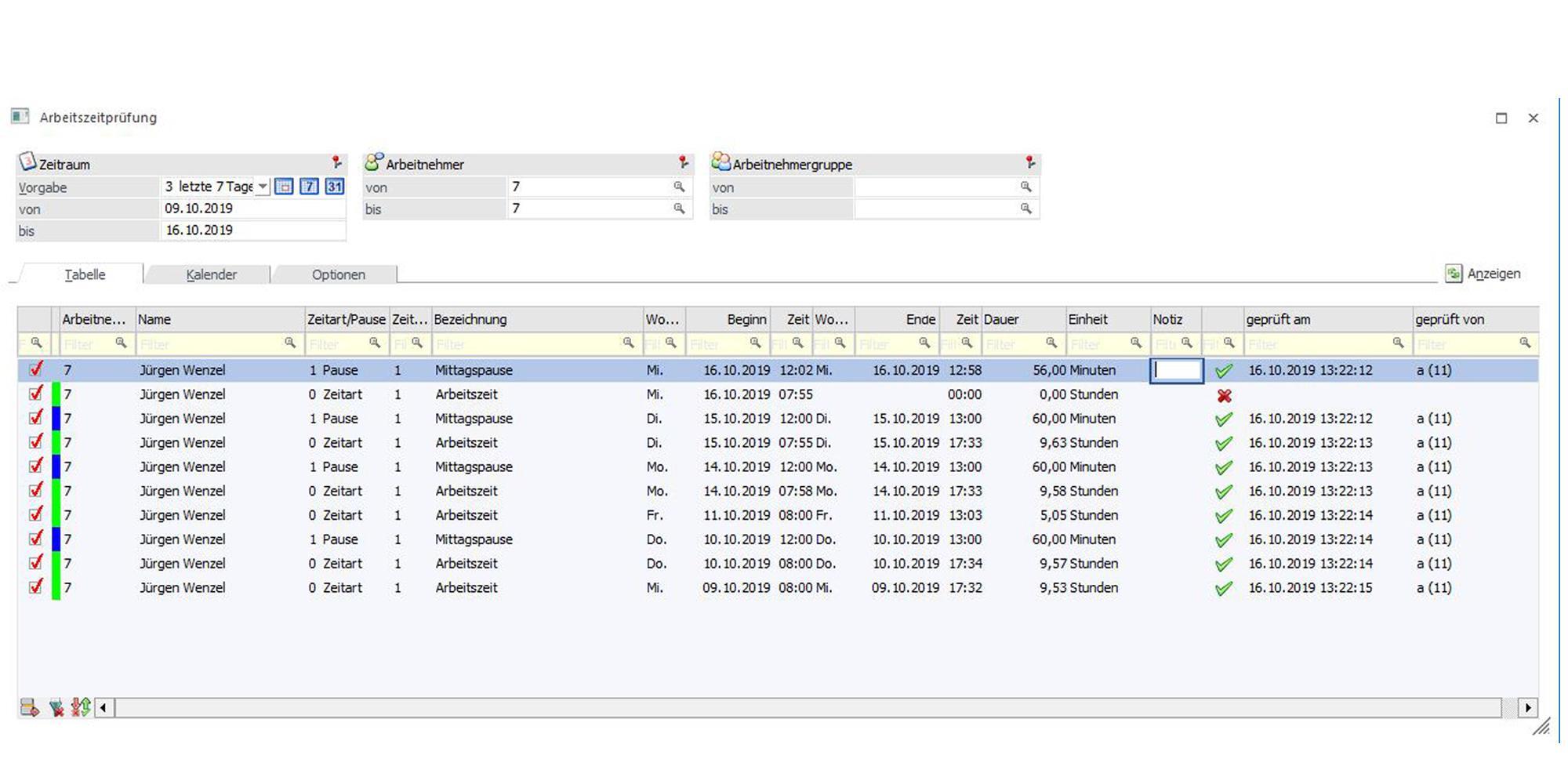Click the Anzeigen button
The image size is (1568, 784).
pos(1483,274)
